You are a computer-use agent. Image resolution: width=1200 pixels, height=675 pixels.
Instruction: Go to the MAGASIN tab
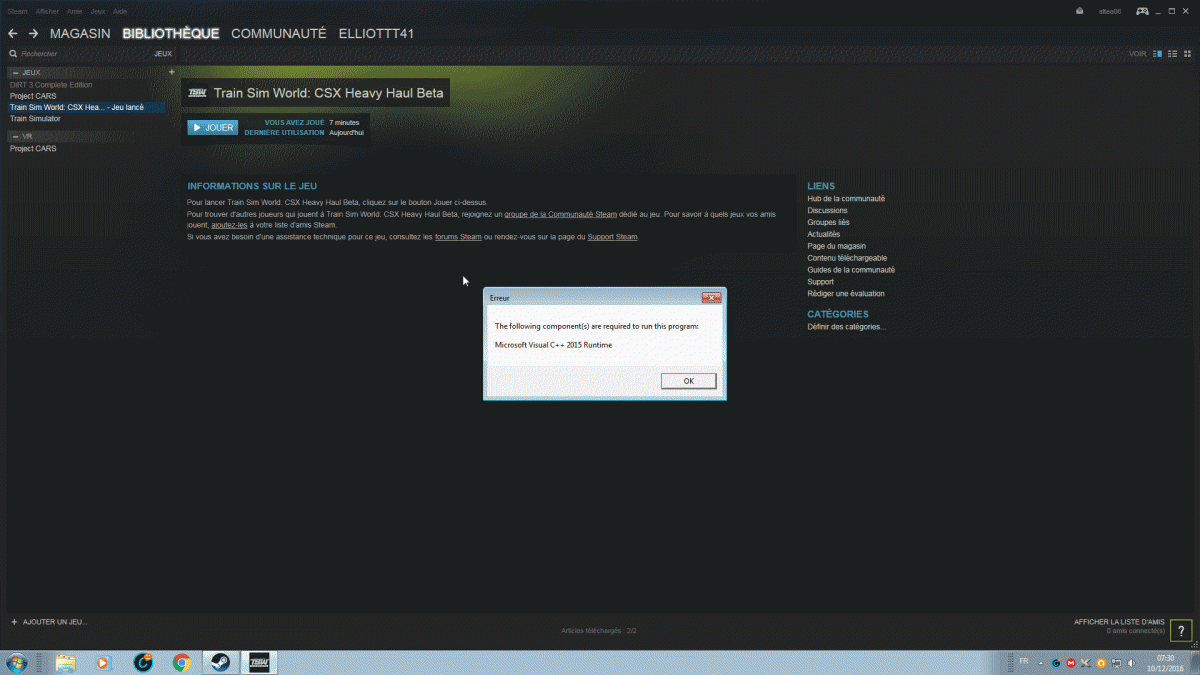click(x=80, y=34)
